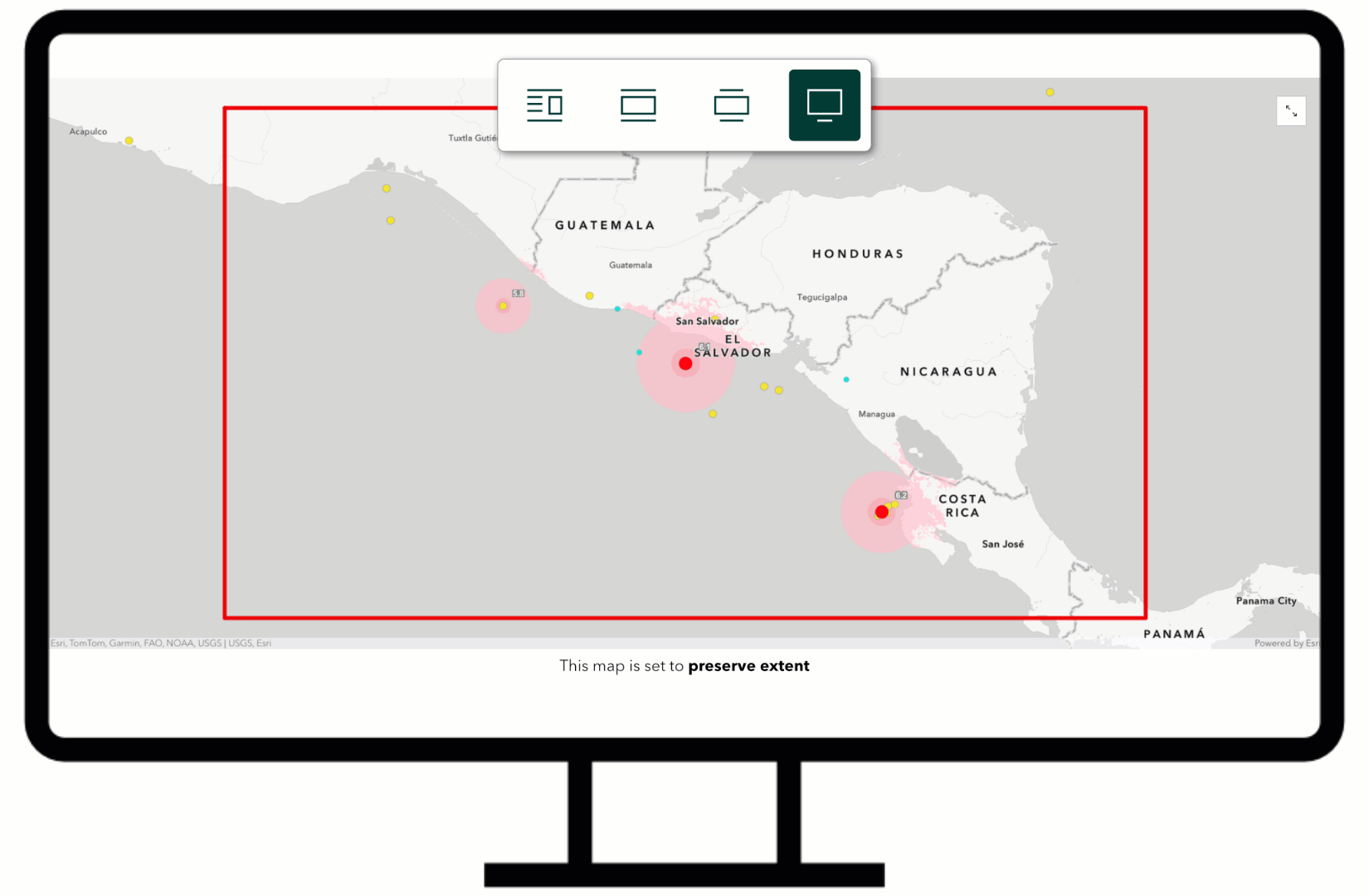Click the red earthquake dot near El Salvador

click(685, 363)
